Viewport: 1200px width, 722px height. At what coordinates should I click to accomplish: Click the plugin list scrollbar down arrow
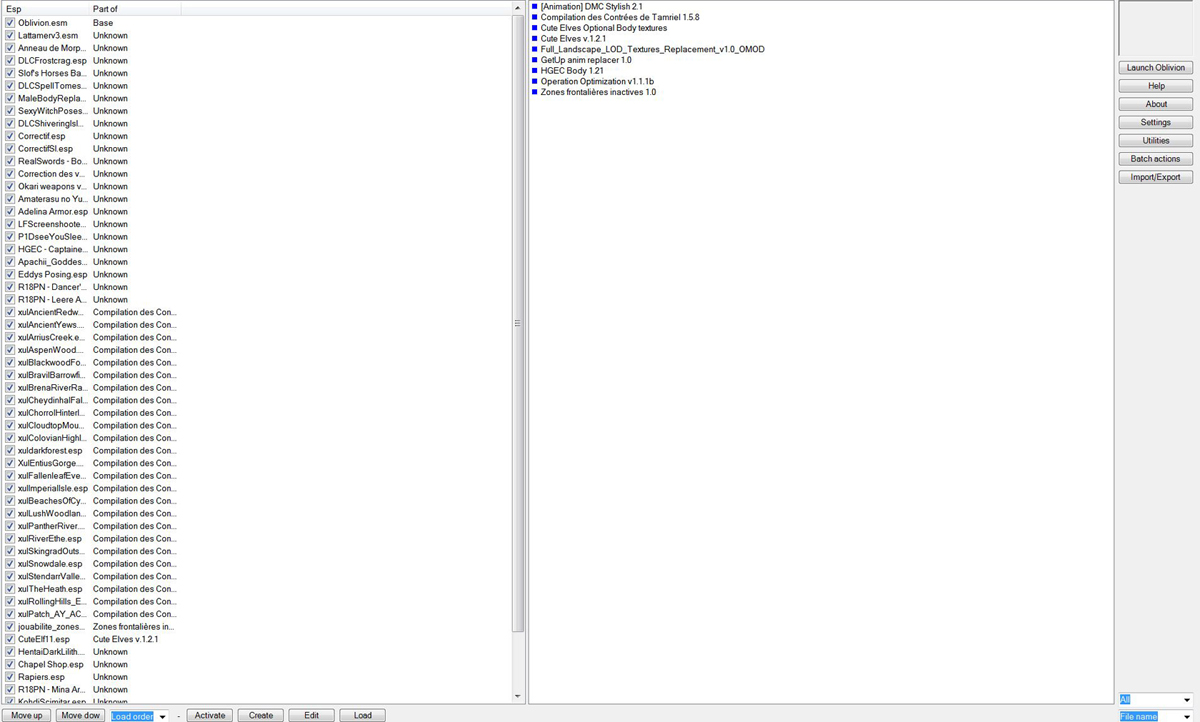[x=517, y=696]
